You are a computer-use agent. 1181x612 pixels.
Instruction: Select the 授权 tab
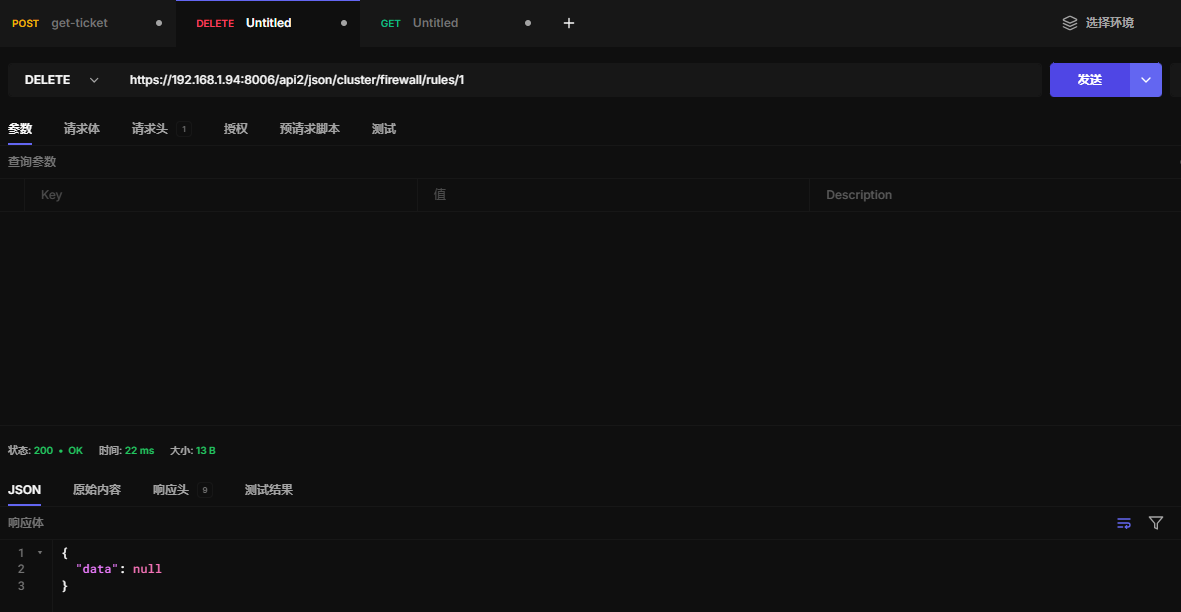(236, 129)
